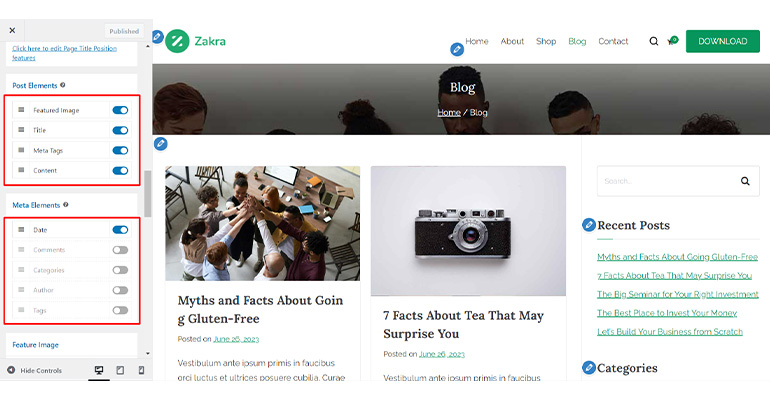770x400 pixels.
Task: Toggle off the Featured Image switch
Action: tap(120, 110)
